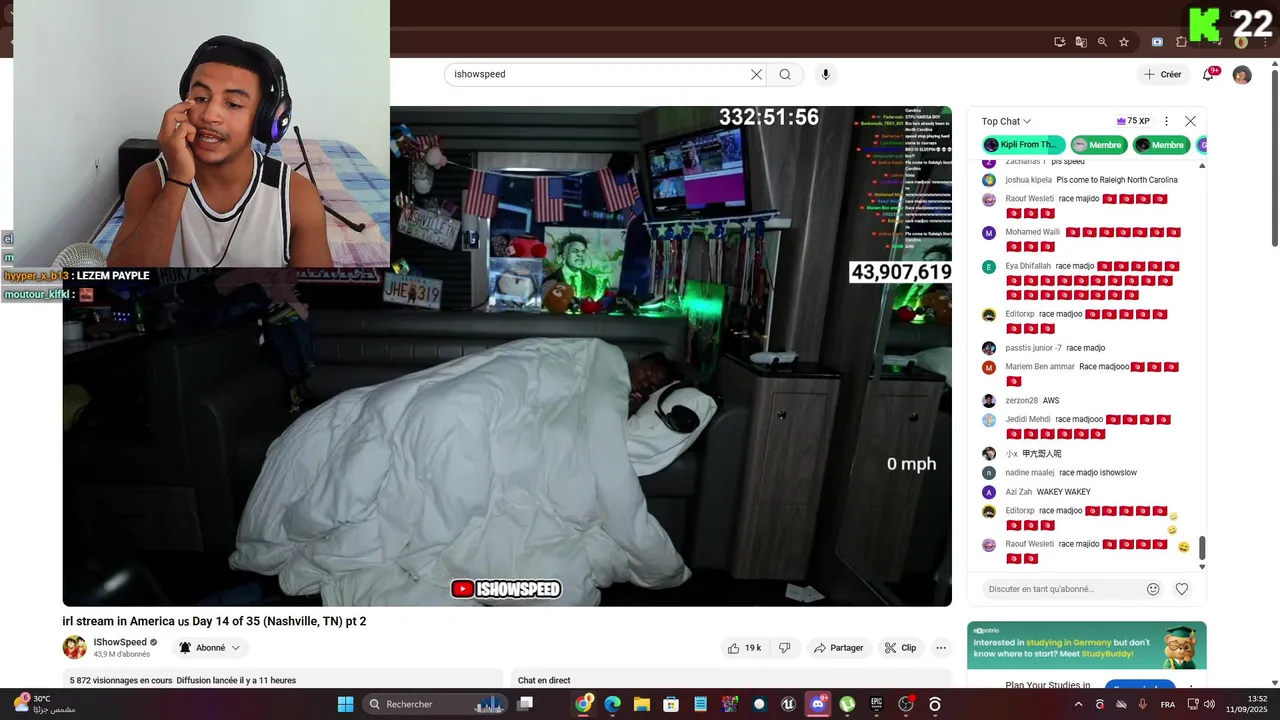The width and height of the screenshot is (1280, 720).
Task: Open Task View on the taskbar
Action: tap(525, 704)
